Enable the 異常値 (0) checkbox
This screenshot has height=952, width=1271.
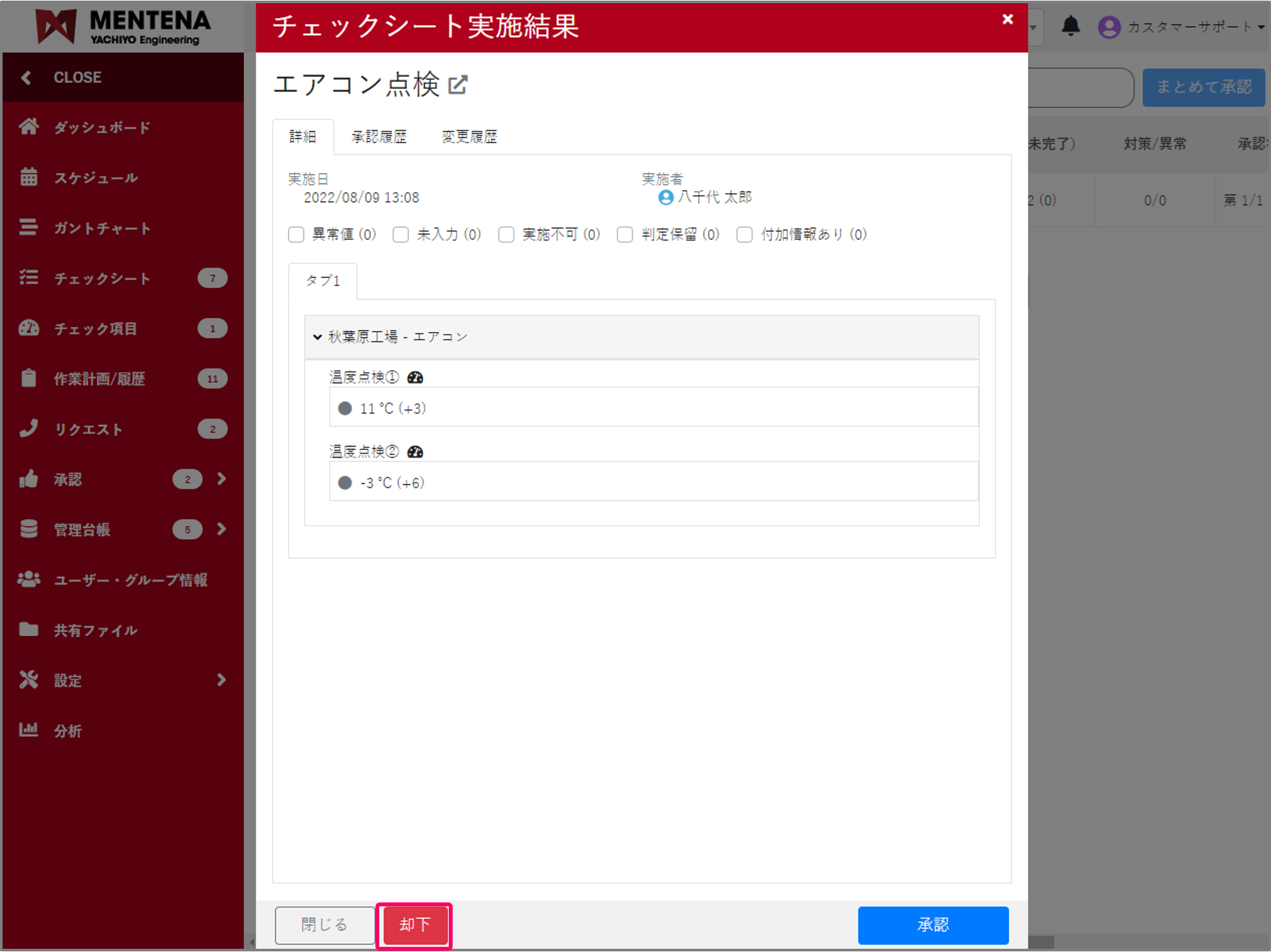pyautogui.click(x=296, y=235)
